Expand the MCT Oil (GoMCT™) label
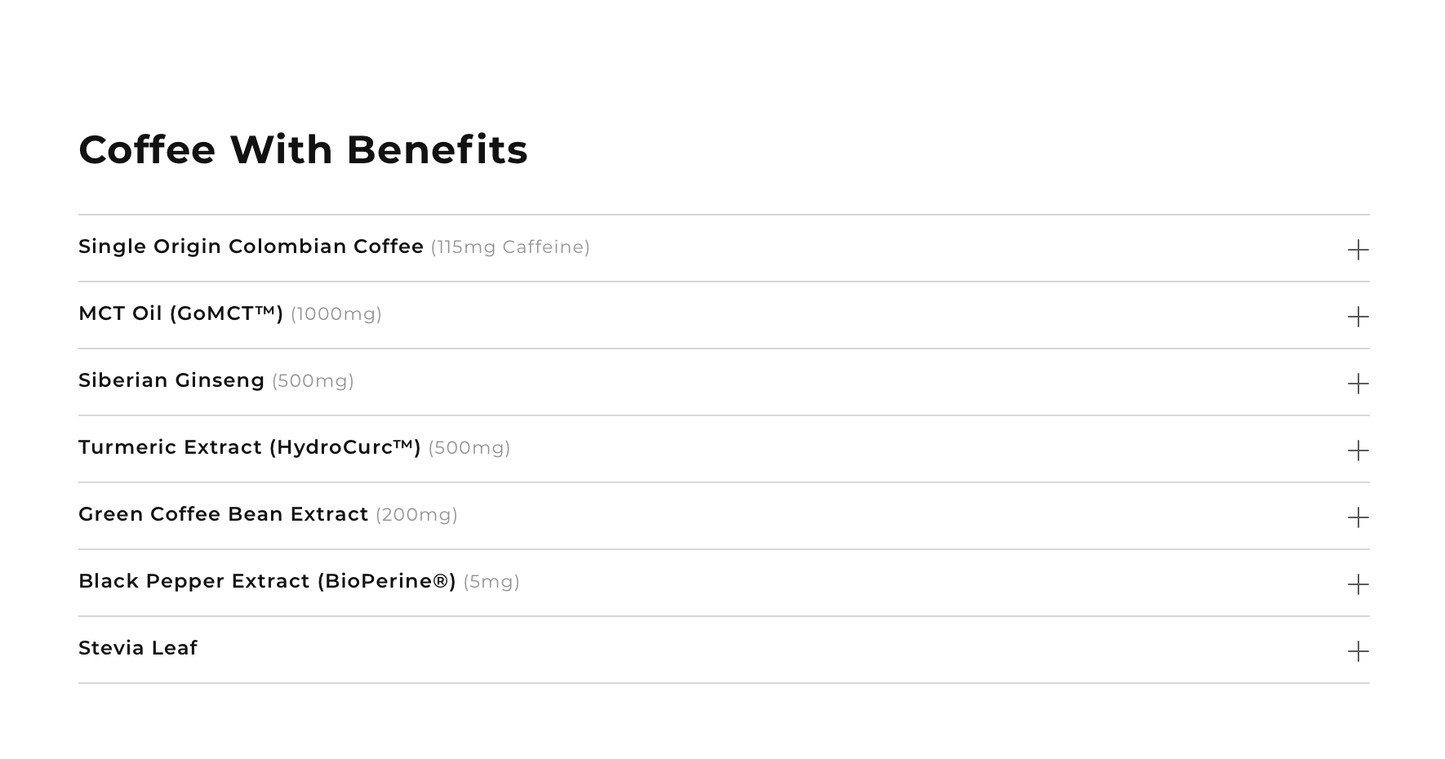Image resolution: width=1445 pixels, height=759 pixels. point(181,314)
